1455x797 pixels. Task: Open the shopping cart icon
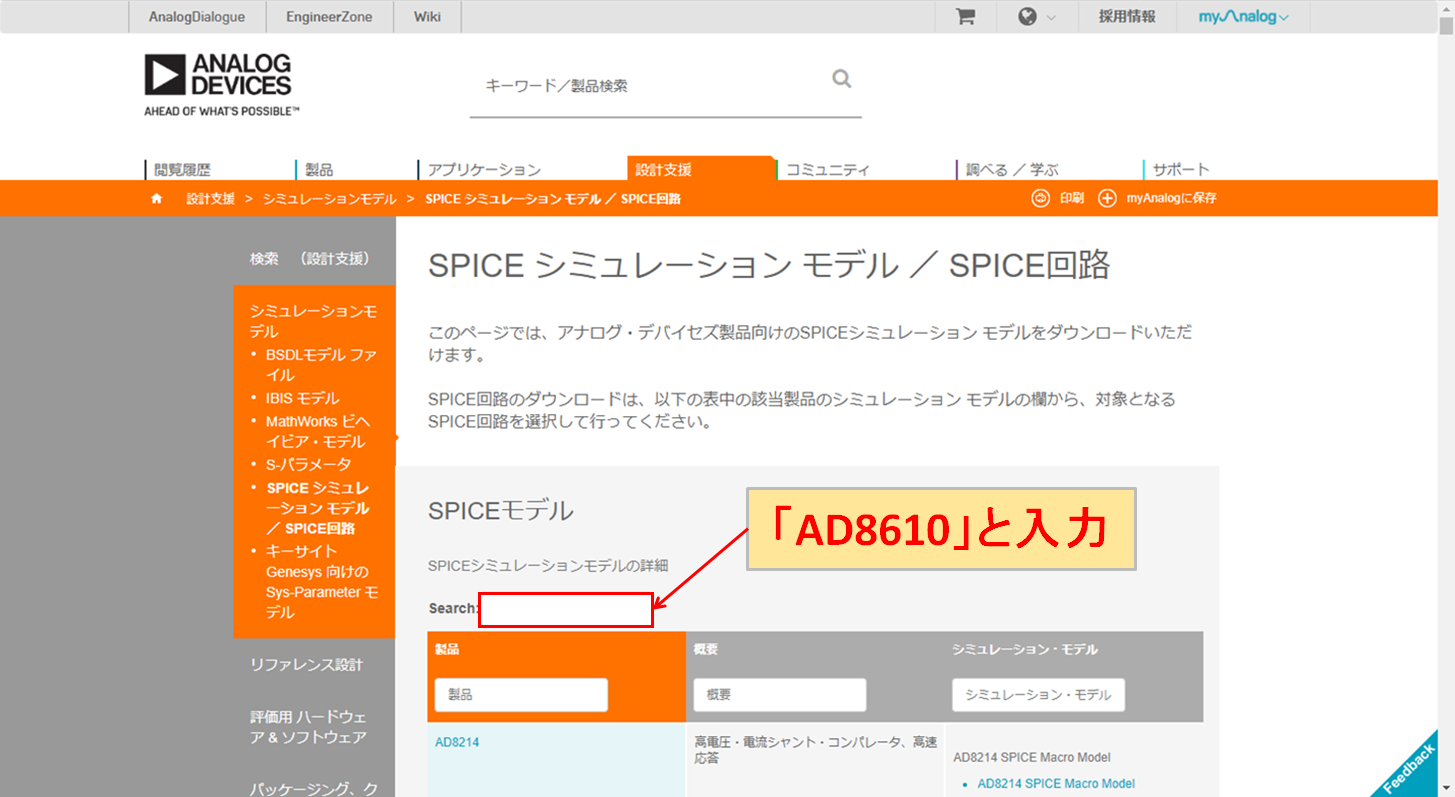pyautogui.click(x=964, y=16)
